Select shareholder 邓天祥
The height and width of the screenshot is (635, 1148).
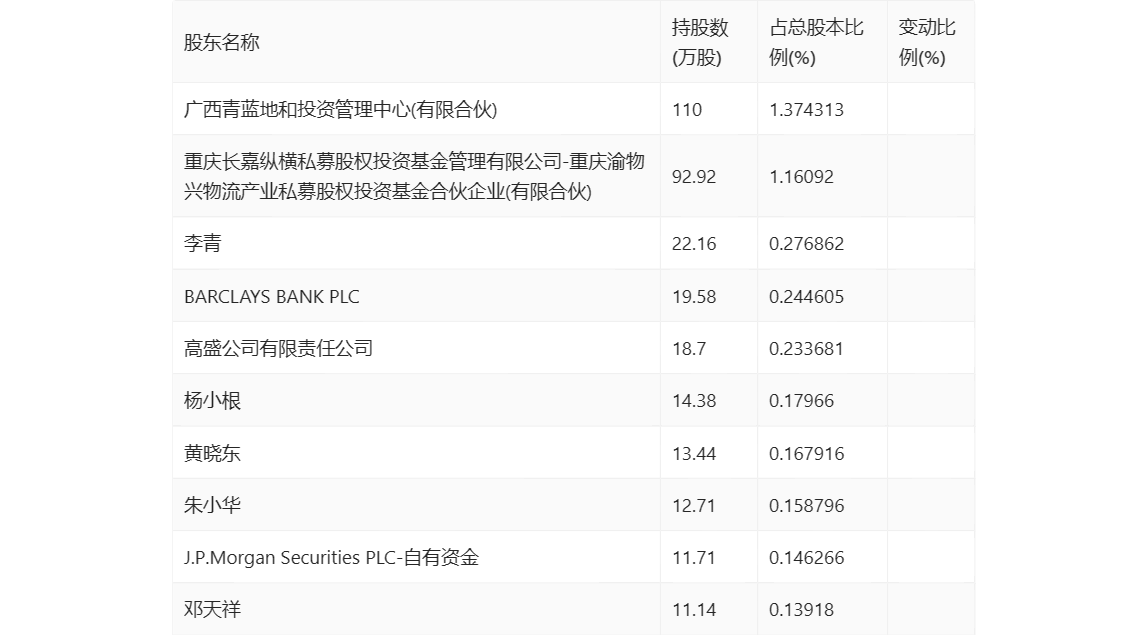coord(212,609)
